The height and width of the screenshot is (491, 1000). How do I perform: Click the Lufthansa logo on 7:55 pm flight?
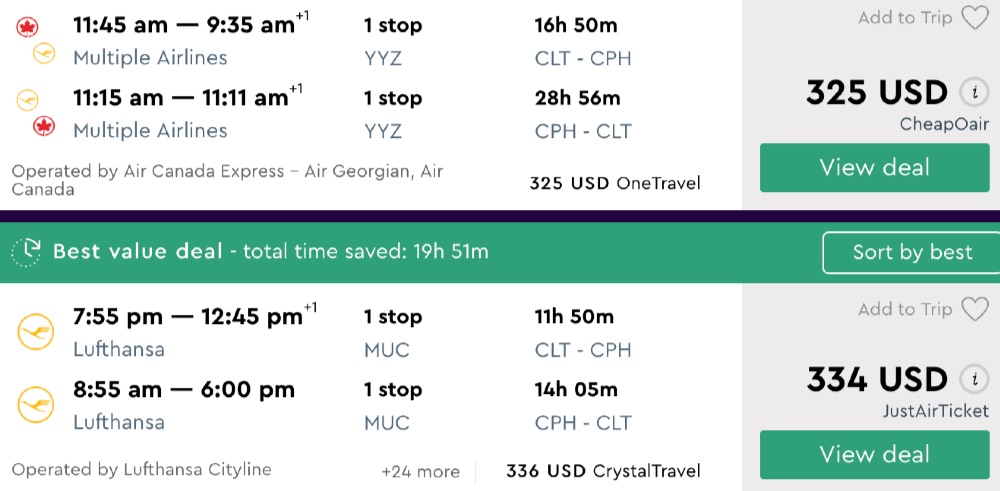click(35, 331)
